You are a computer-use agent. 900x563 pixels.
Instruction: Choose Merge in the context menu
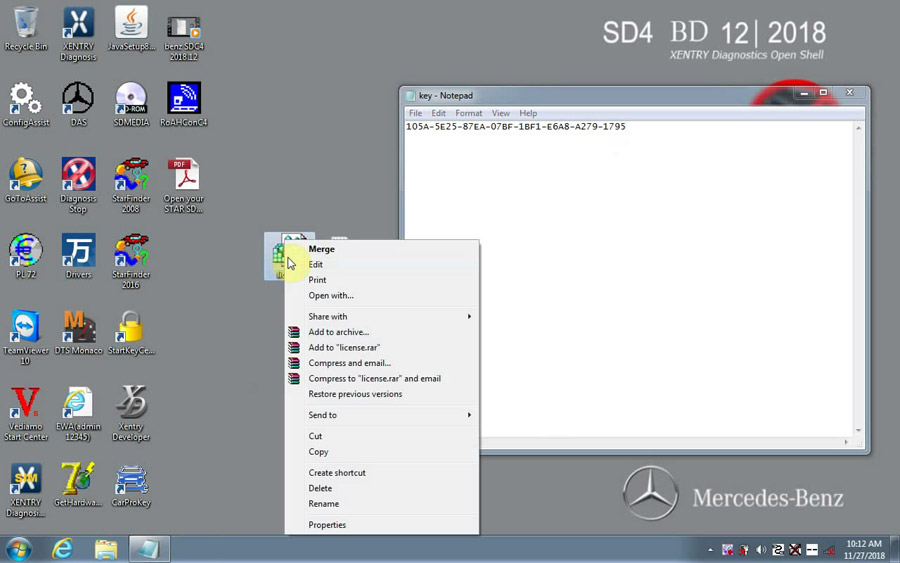[382, 249]
